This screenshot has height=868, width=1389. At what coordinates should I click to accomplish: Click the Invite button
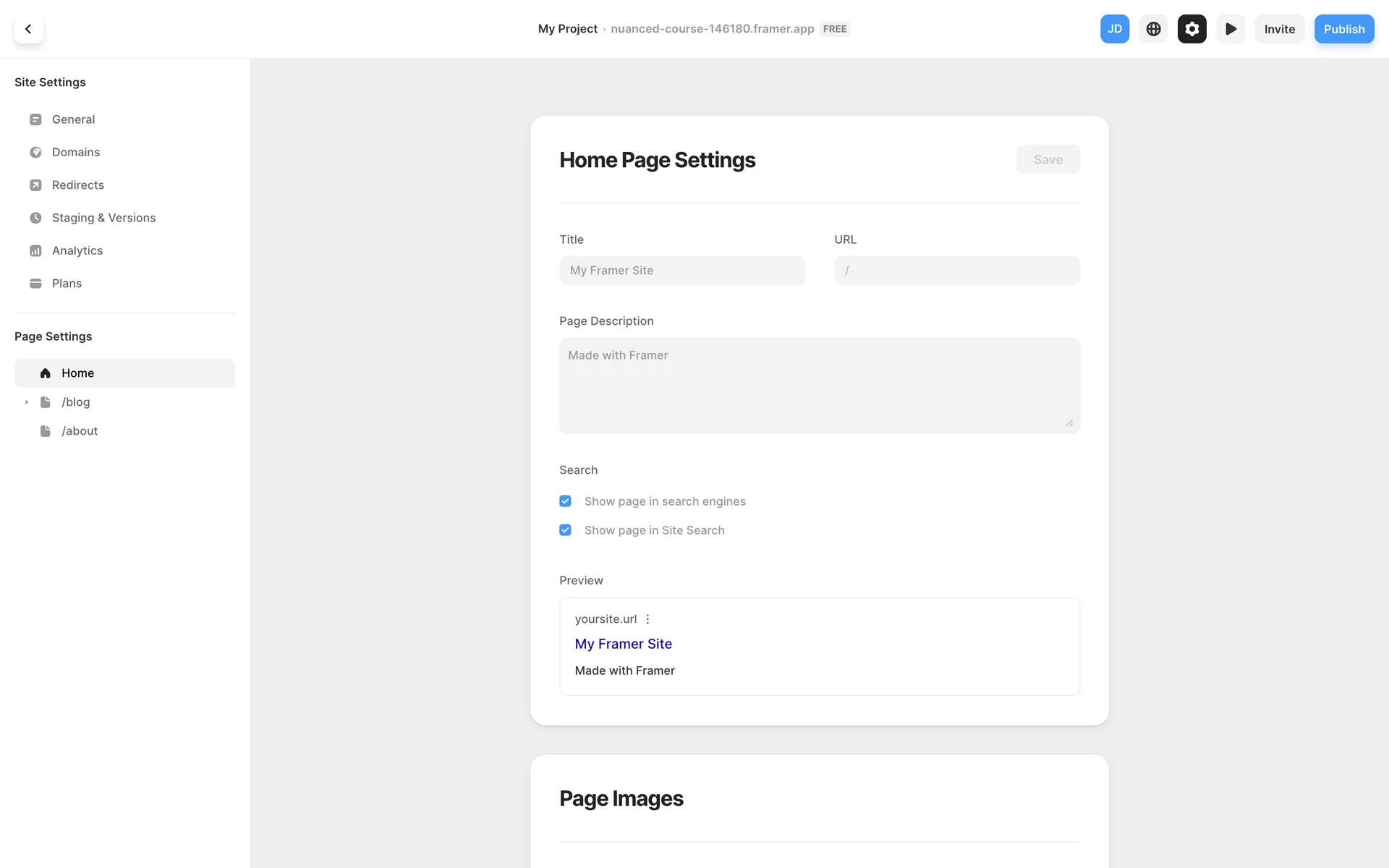pos(1279,29)
